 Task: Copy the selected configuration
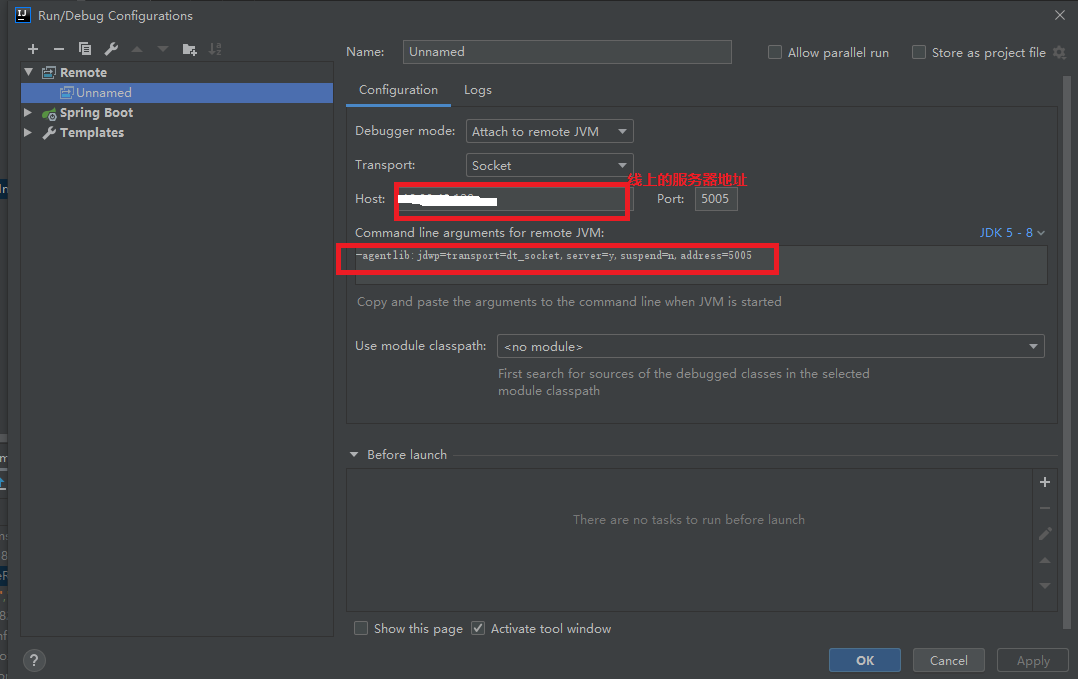point(85,49)
